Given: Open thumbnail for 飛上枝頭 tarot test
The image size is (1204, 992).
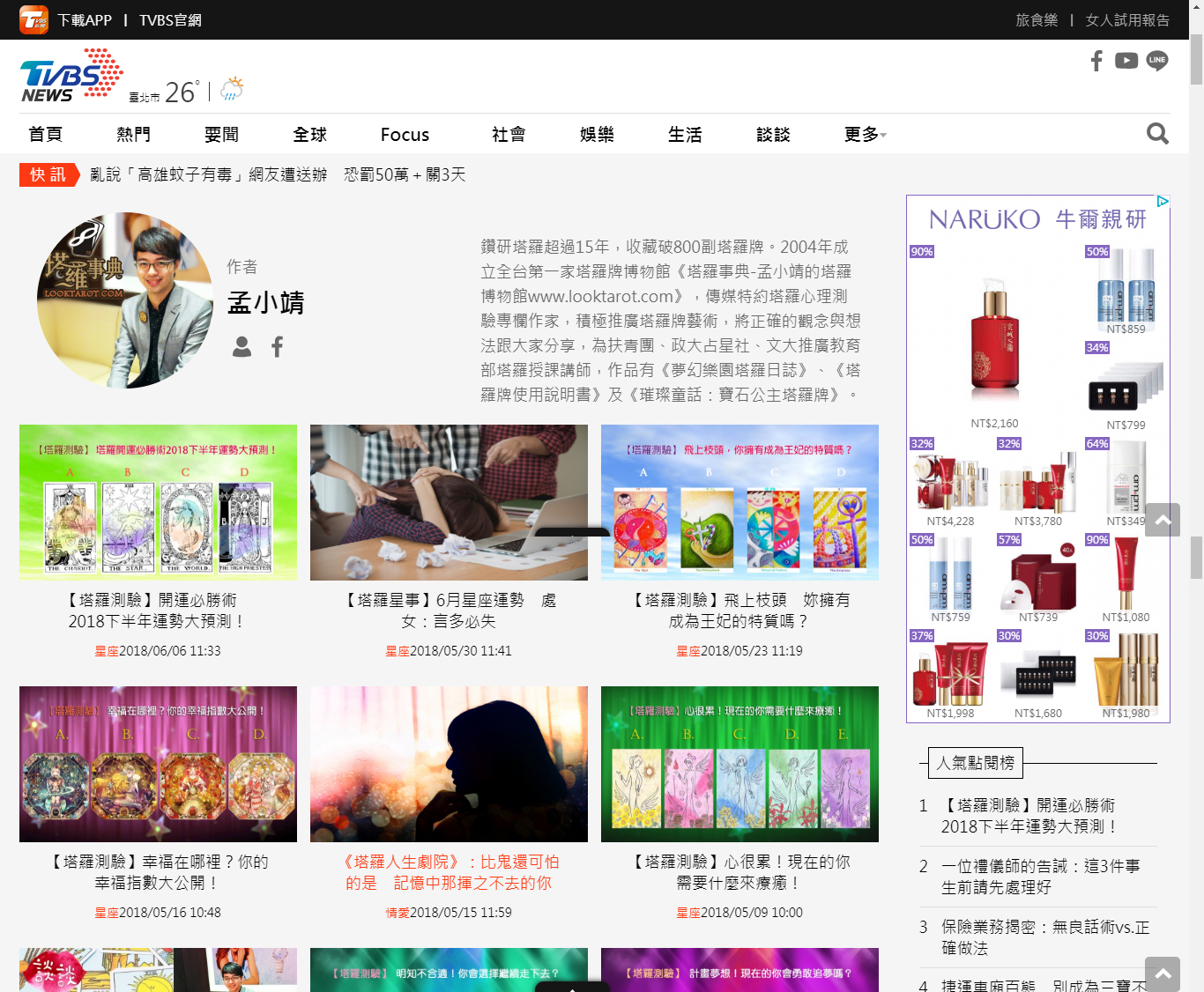Looking at the screenshot, I should [739, 502].
